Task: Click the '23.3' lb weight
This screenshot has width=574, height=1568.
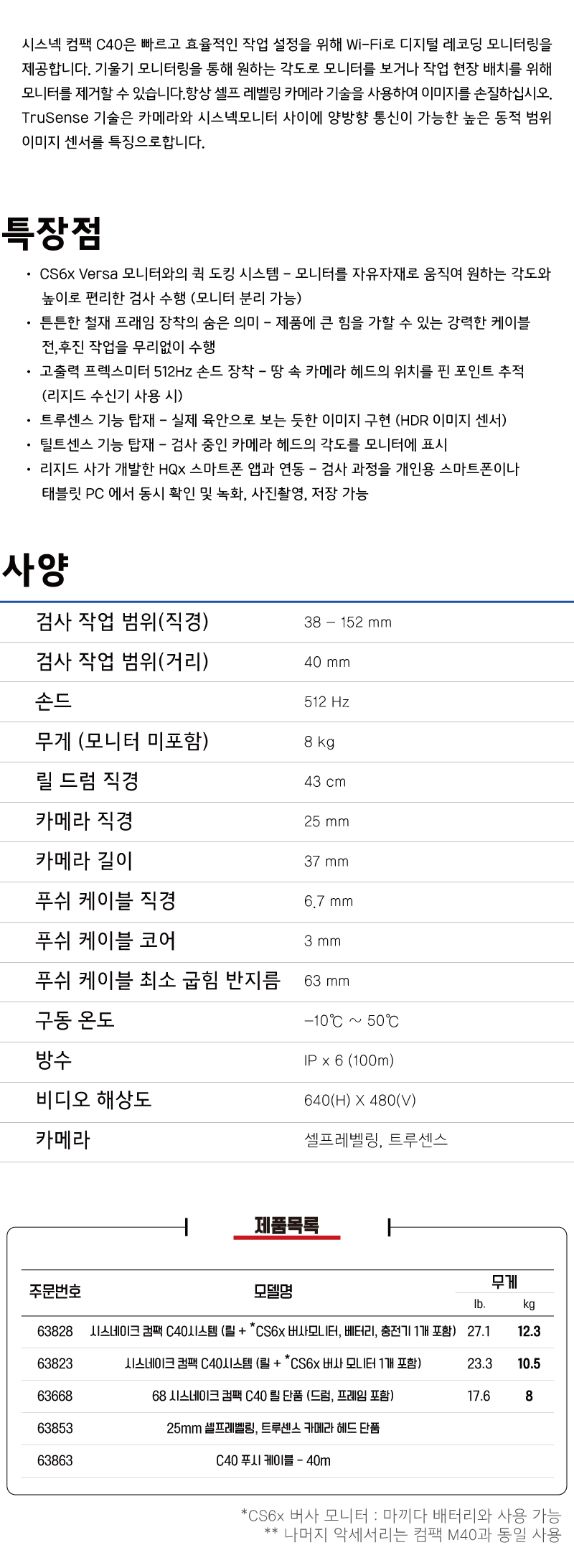Action: point(479,1363)
